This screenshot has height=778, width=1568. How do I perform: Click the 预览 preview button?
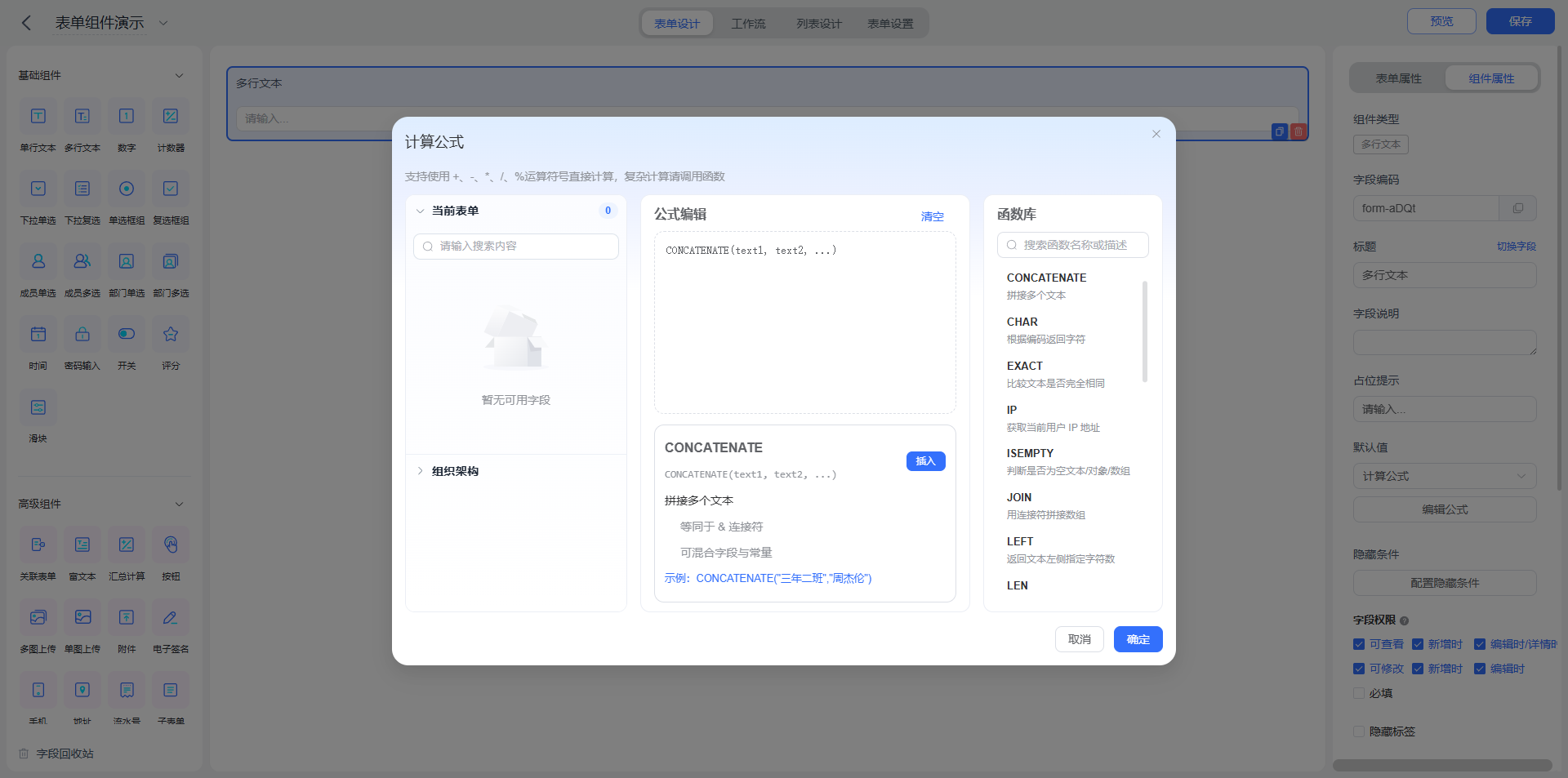click(1441, 21)
